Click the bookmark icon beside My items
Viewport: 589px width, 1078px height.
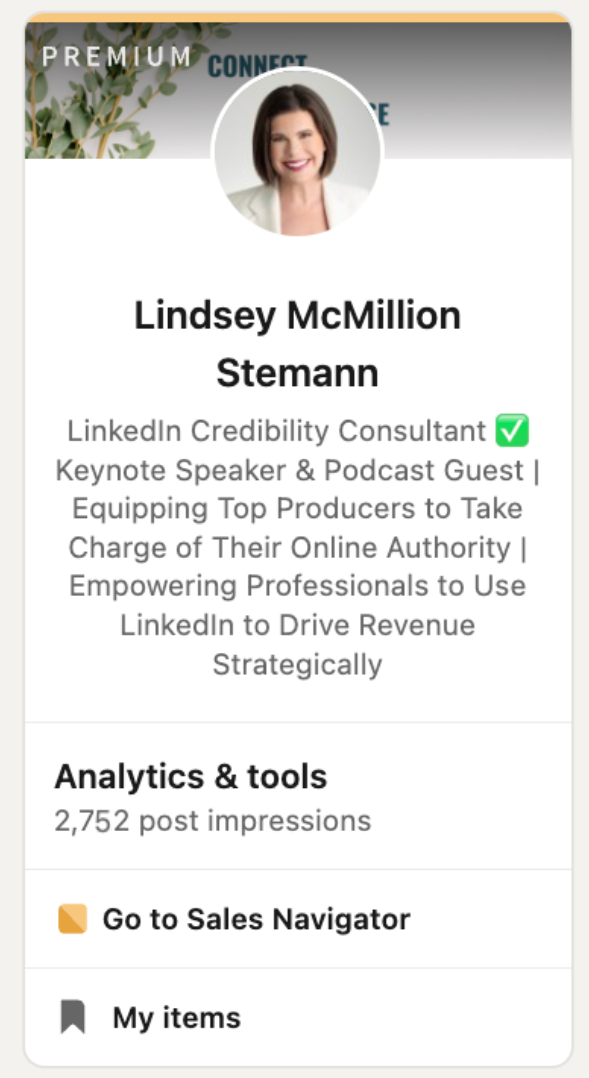pos(72,1017)
